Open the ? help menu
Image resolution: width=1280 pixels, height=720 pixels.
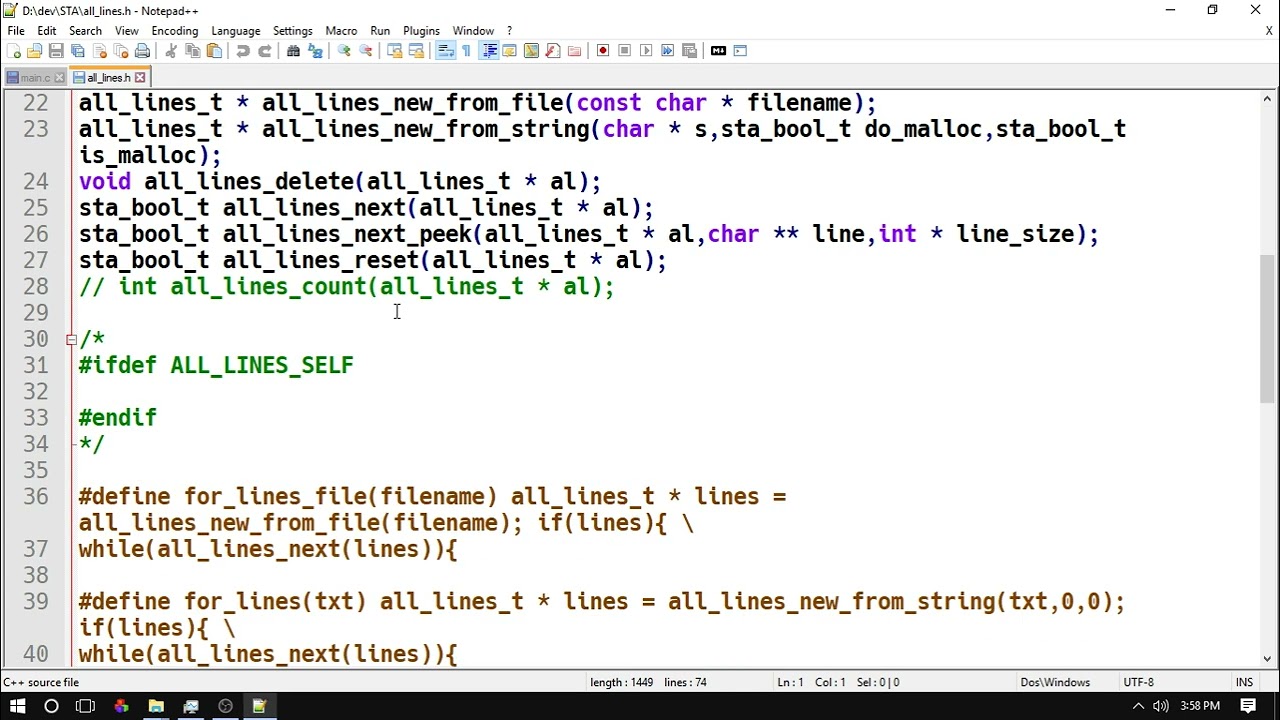(x=509, y=31)
